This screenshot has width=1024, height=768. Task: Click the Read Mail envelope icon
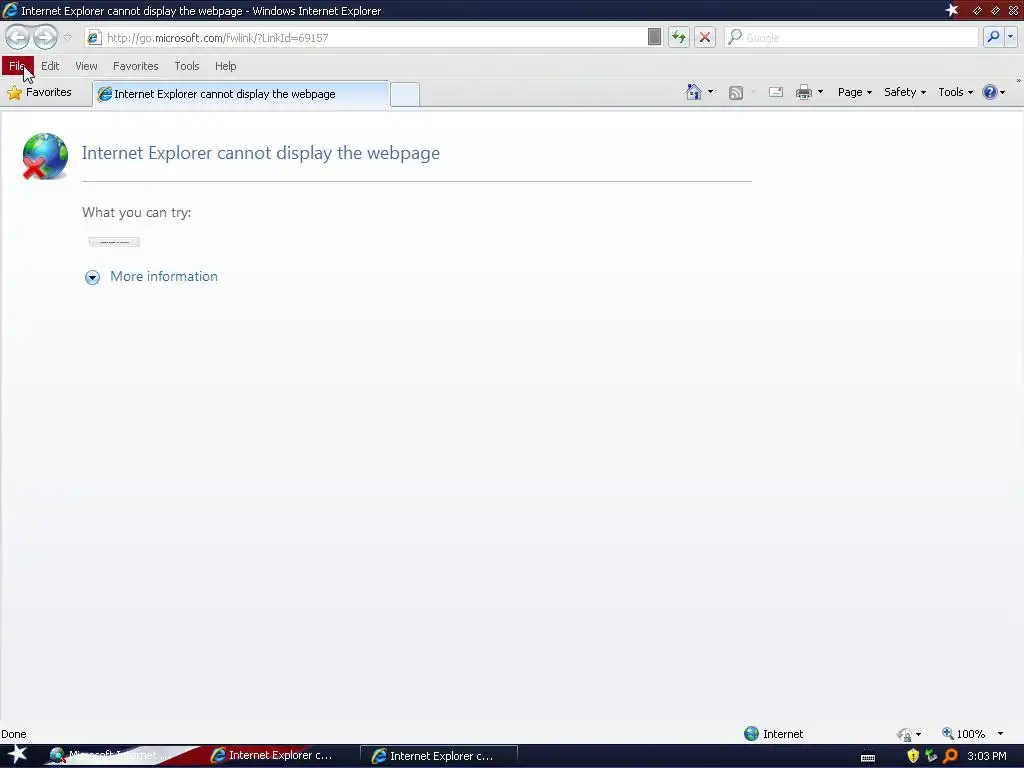776,92
